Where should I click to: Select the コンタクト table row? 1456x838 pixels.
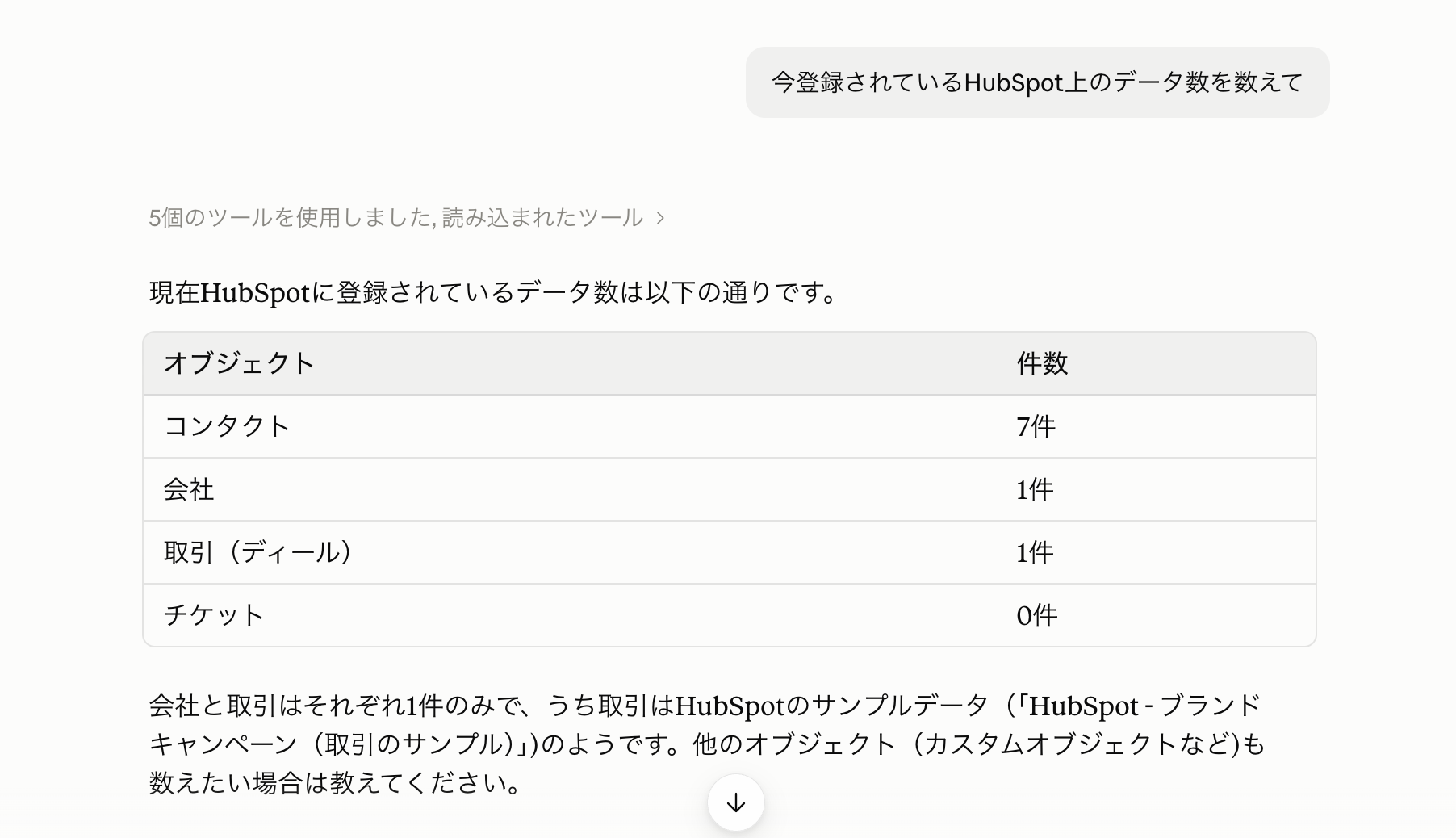(x=730, y=426)
